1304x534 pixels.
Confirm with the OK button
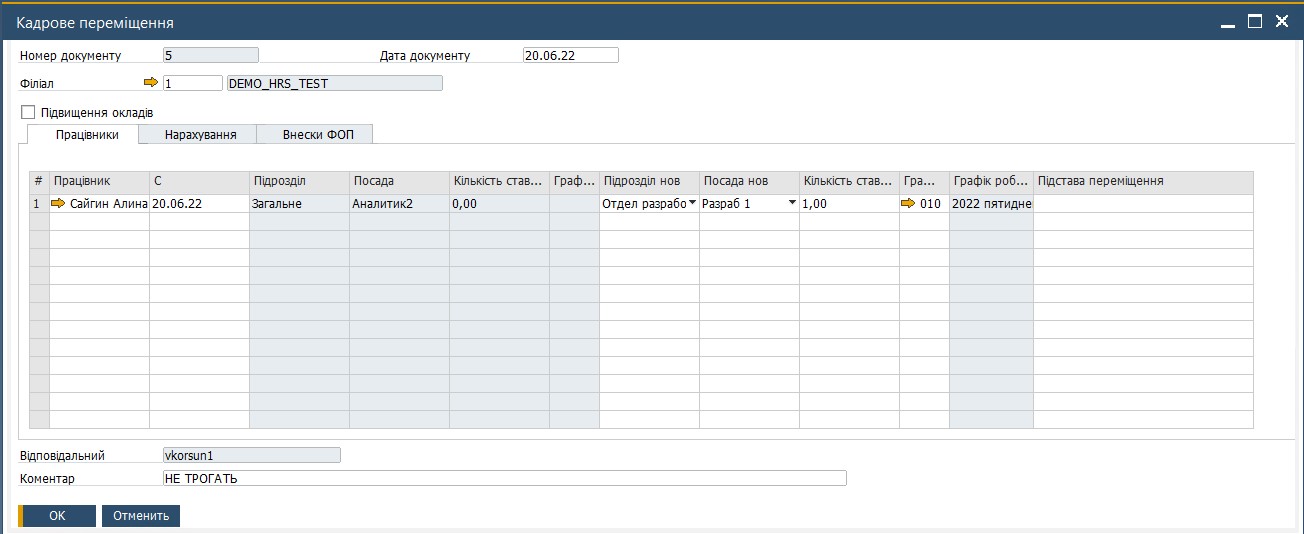coord(57,516)
